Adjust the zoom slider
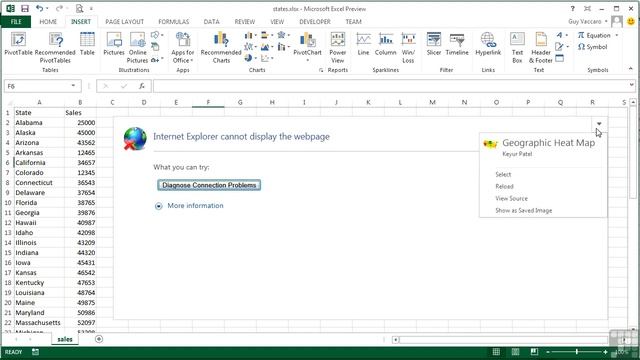 (x=576, y=351)
